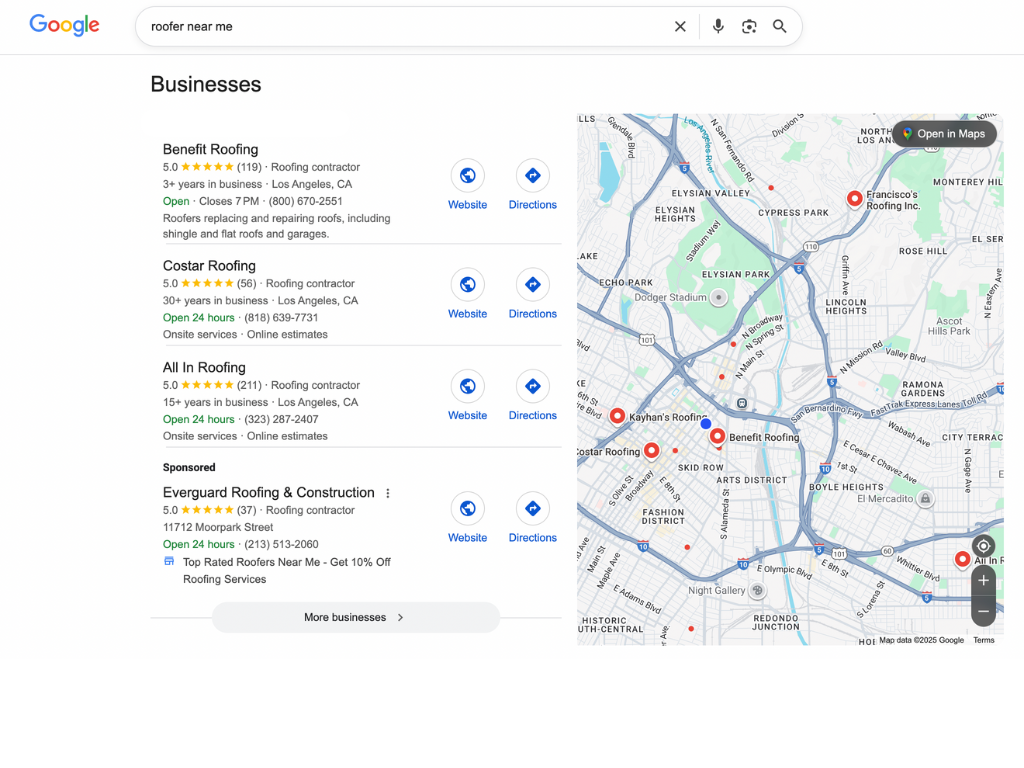1024x768 pixels.
Task: Select the Francisco's Roofing Inc map pin
Action: (x=855, y=198)
